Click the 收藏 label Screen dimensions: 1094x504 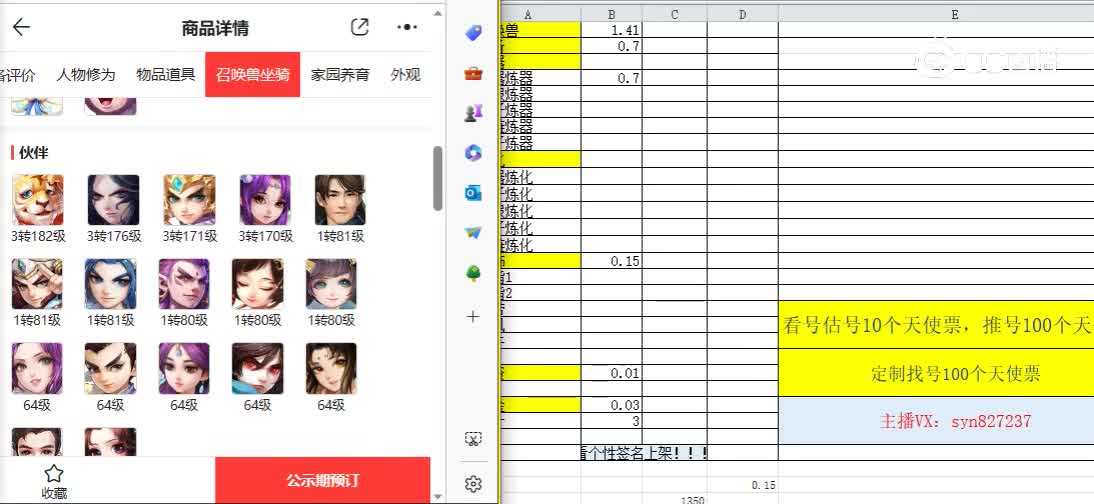(54, 493)
